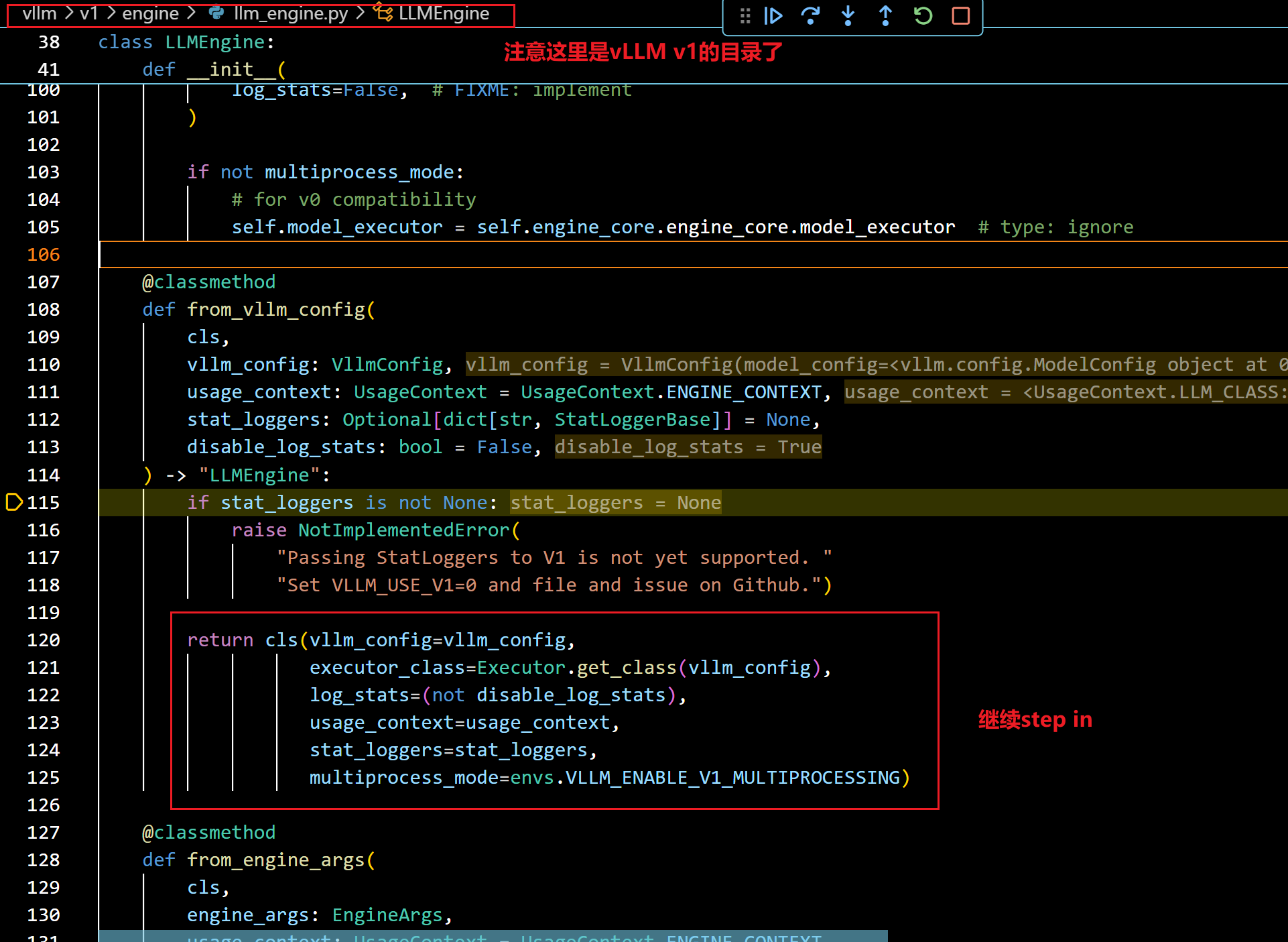1288x942 pixels.
Task: Click the Step Into arrow icon
Action: (x=848, y=15)
